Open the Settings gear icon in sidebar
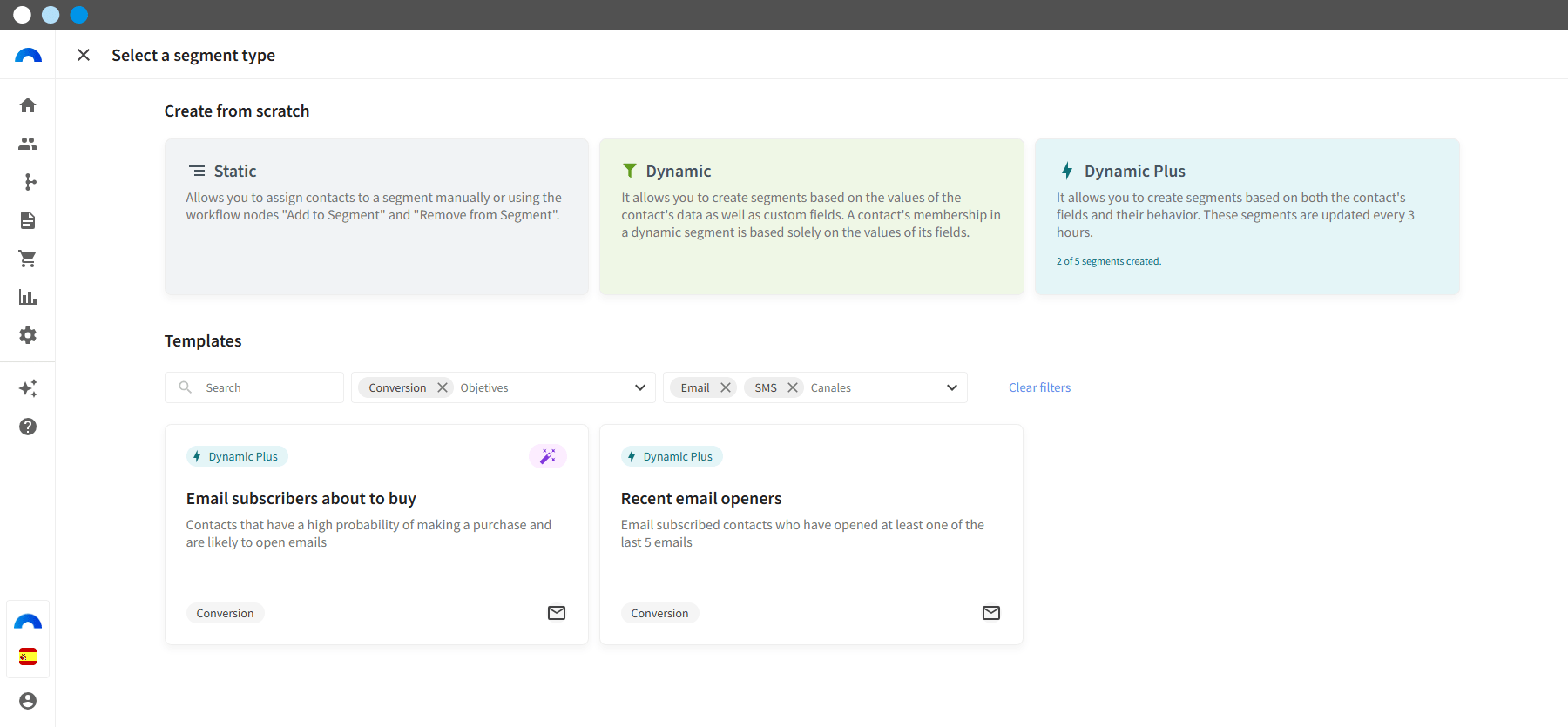Screen dimensions: 1568x727 [x=28, y=335]
